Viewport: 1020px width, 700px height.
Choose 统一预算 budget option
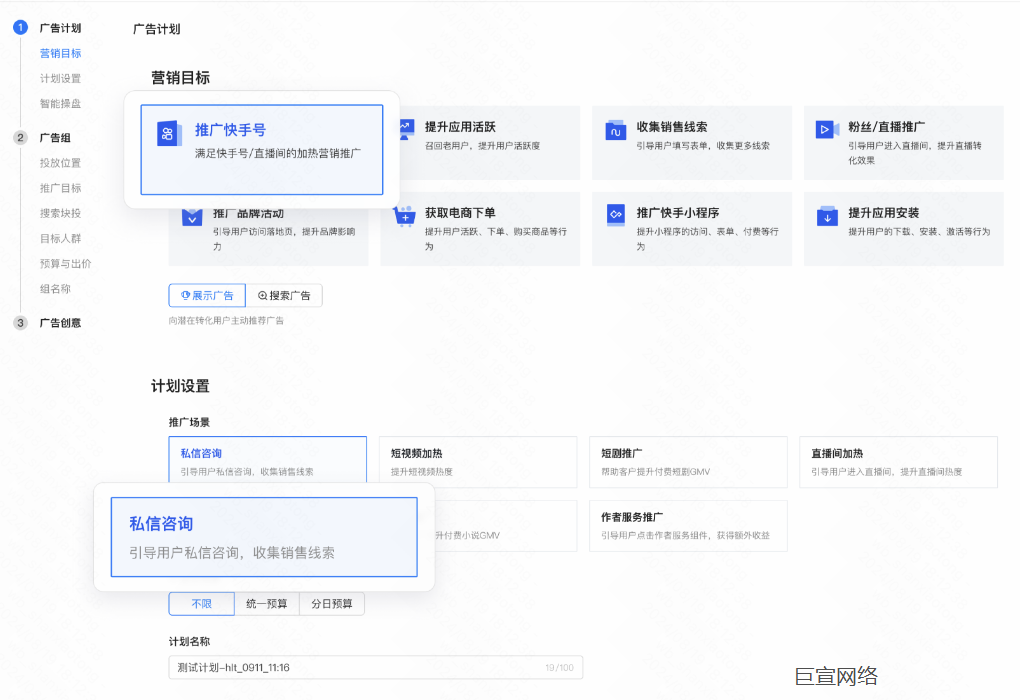[267, 604]
